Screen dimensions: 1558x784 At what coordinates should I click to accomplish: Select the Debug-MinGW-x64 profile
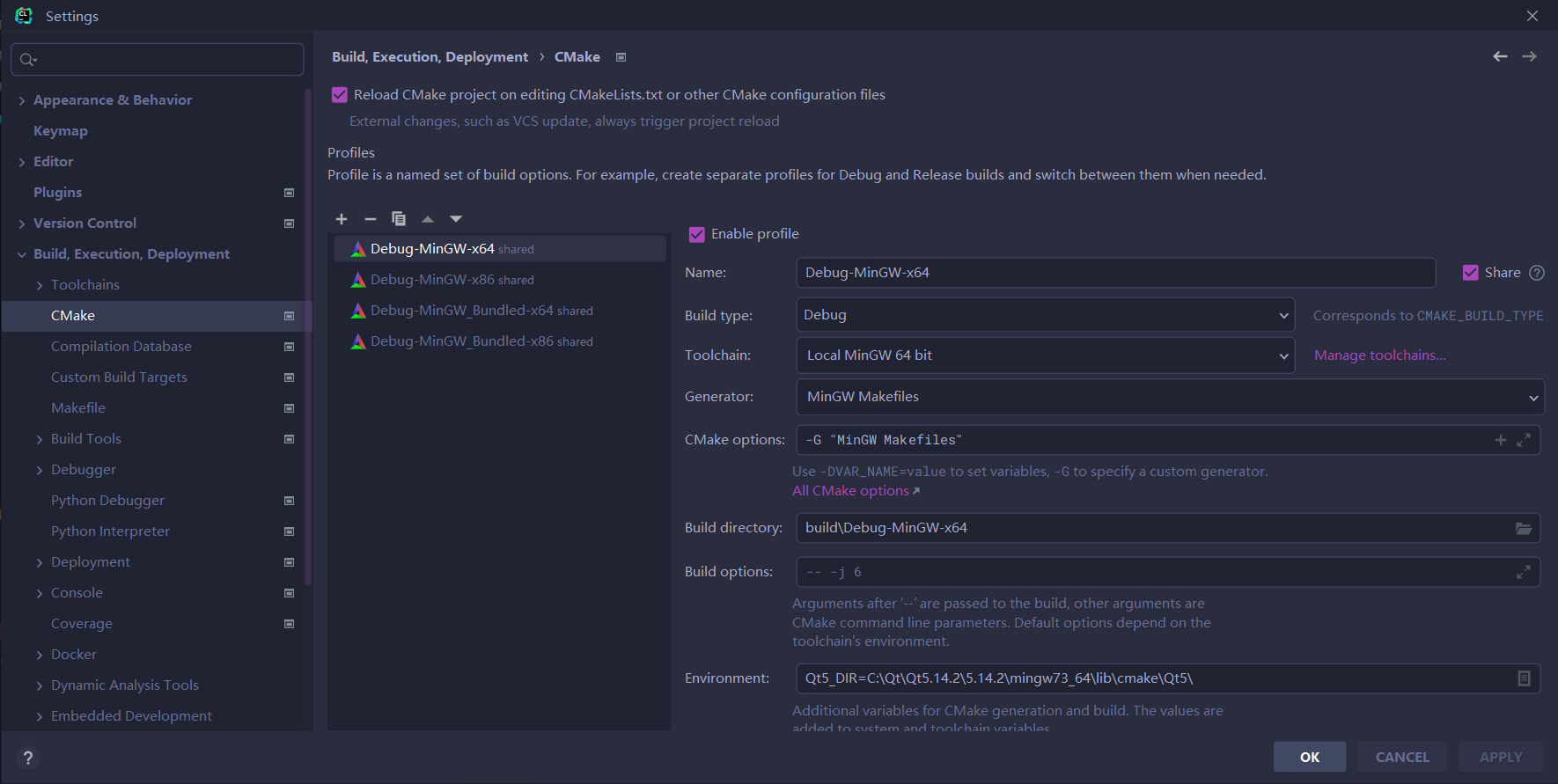point(499,249)
